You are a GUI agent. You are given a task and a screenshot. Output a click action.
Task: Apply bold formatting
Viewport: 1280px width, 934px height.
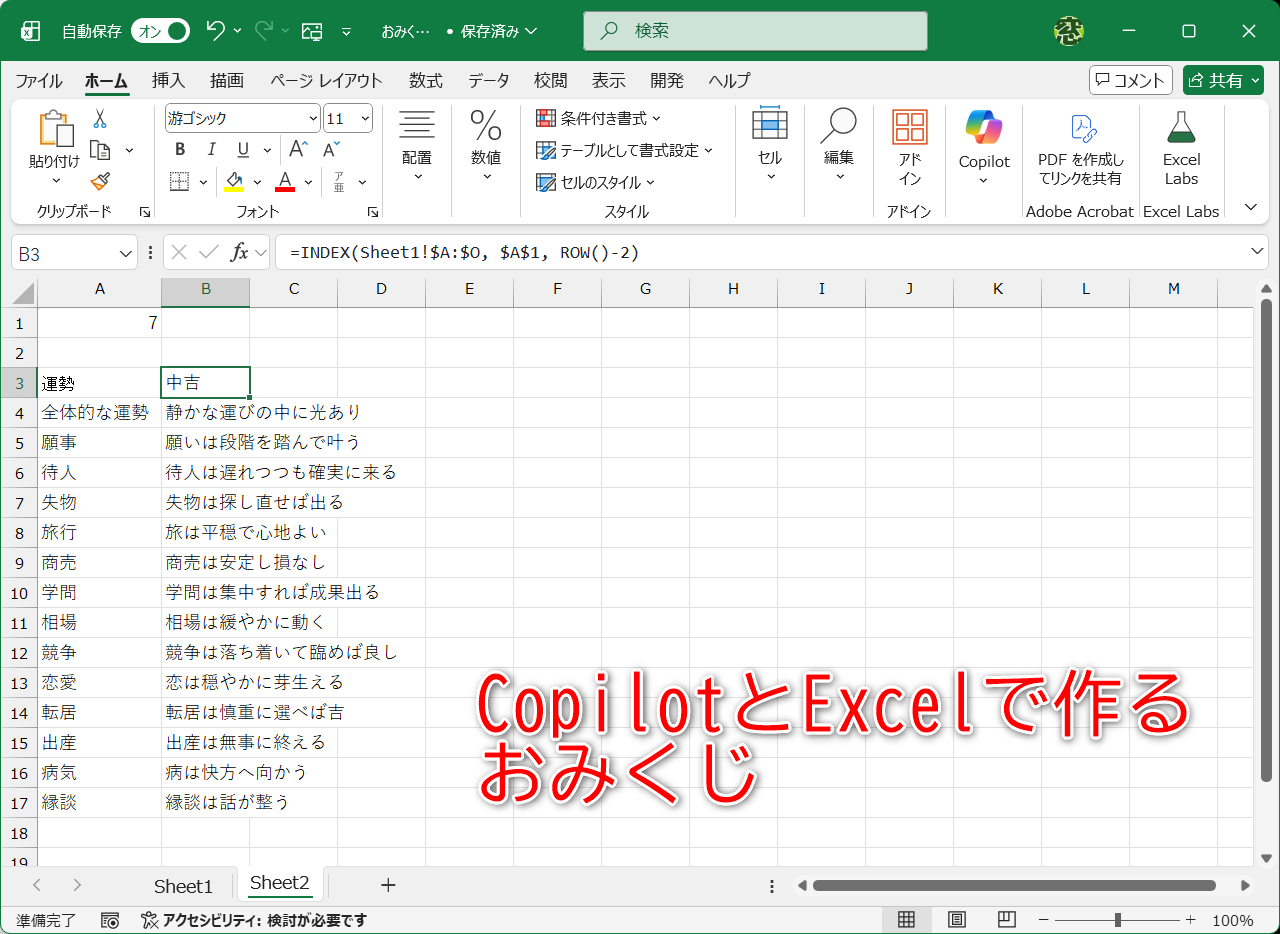tap(180, 150)
